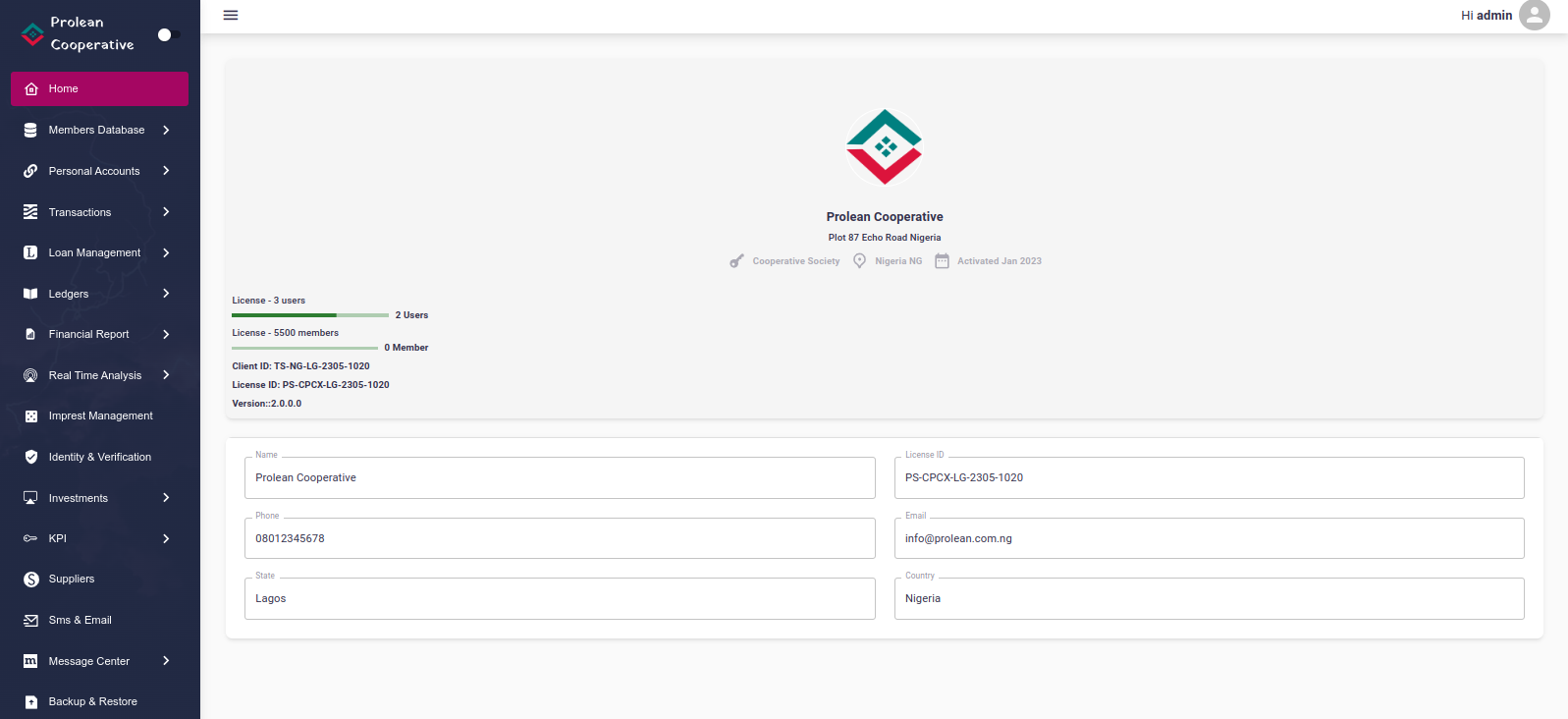The width and height of the screenshot is (1568, 719).
Task: Select Backup & Restore menu label
Action: tap(93, 702)
